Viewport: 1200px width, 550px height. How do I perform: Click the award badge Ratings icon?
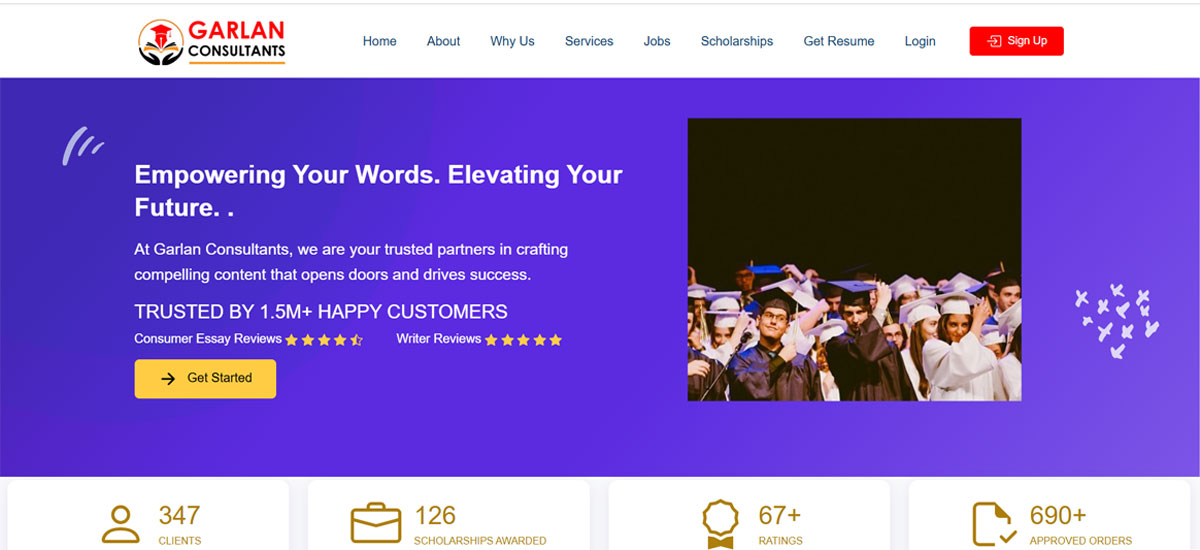720,524
